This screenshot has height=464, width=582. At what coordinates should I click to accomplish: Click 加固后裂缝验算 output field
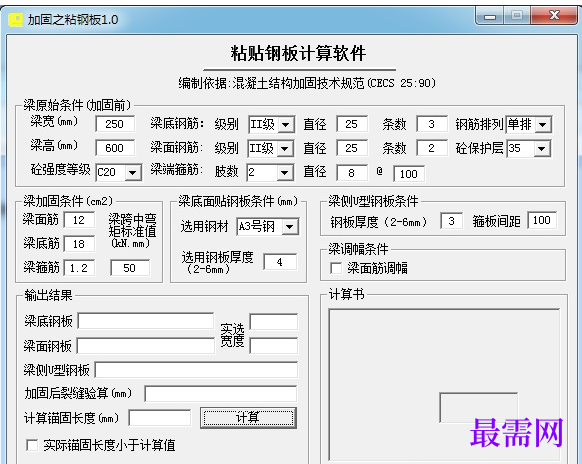(221, 393)
